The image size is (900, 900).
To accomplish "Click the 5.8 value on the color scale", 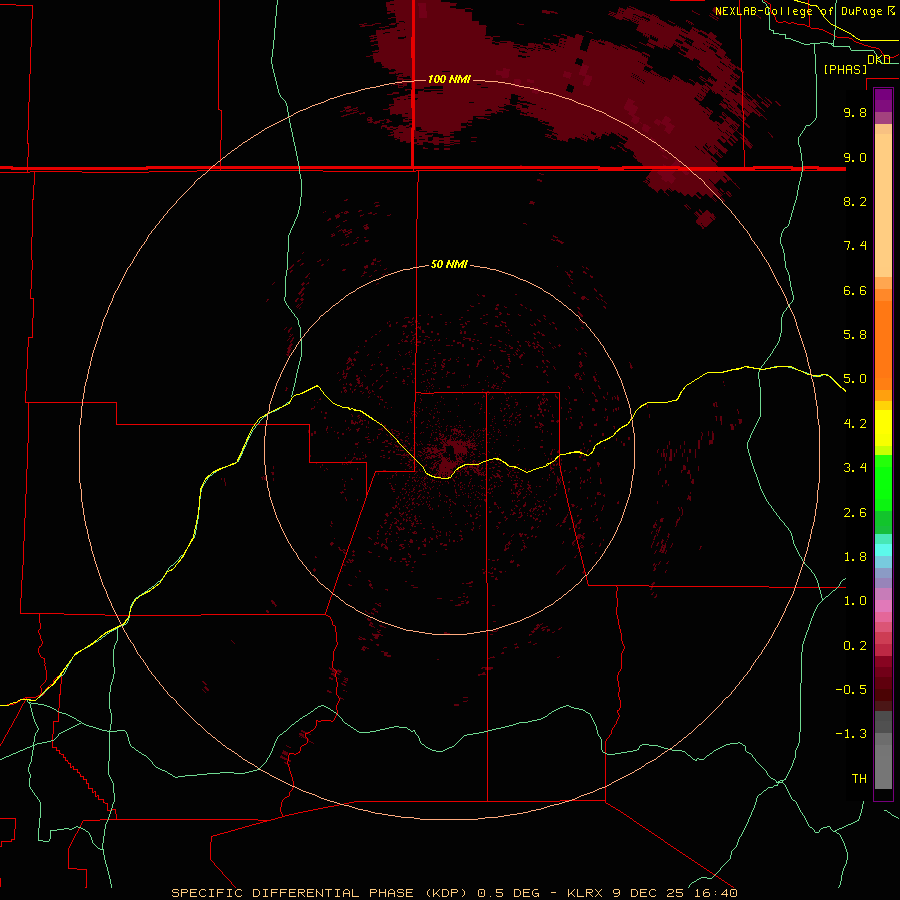I will pos(855,335).
